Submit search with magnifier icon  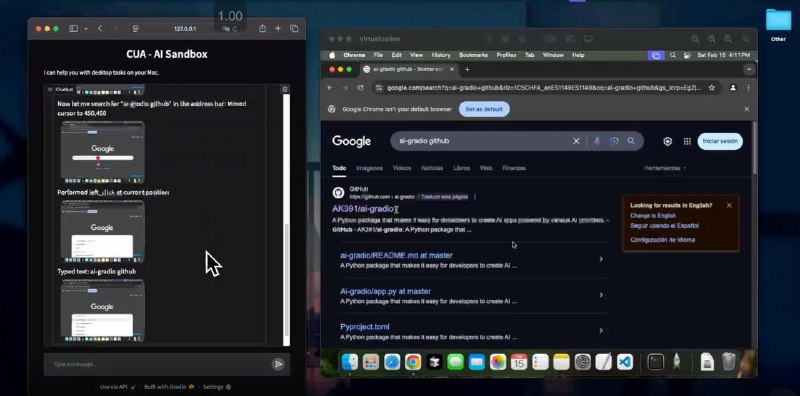631,141
